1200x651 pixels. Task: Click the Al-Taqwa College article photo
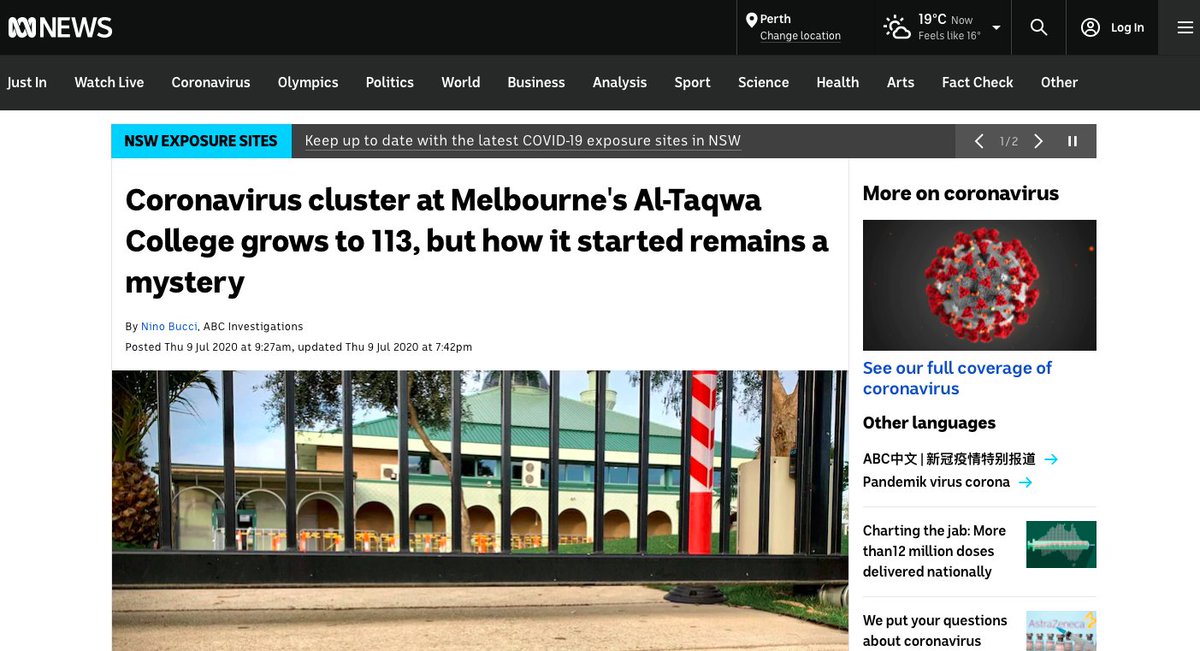[x=480, y=511]
